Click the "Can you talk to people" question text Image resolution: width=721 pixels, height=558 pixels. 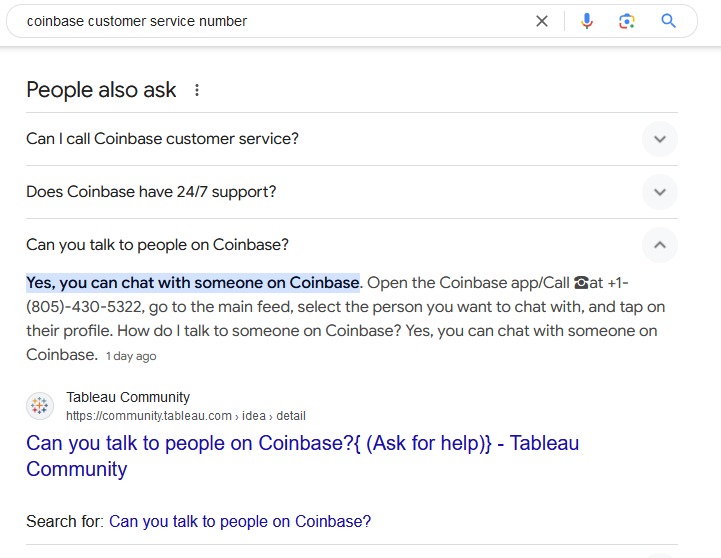tap(157, 245)
